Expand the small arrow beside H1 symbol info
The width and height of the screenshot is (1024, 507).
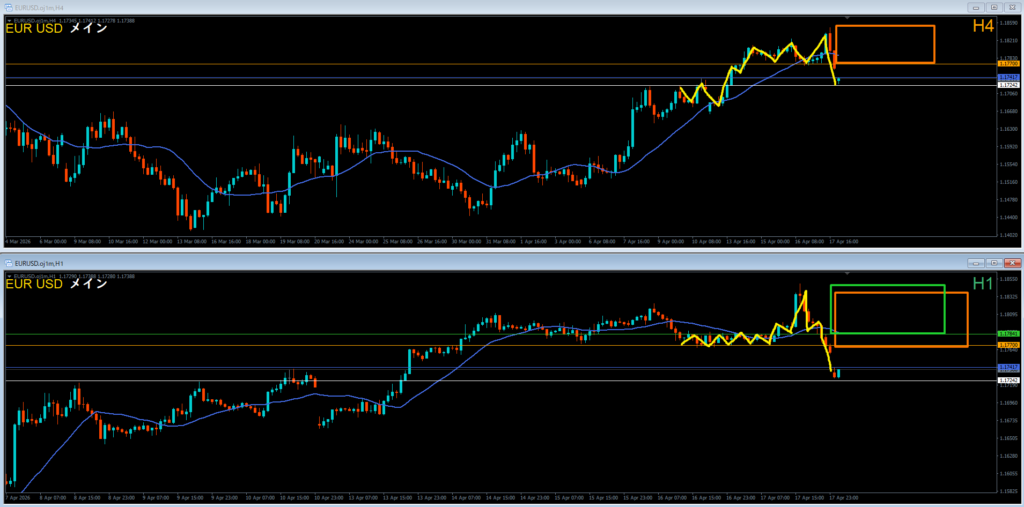pos(9,274)
